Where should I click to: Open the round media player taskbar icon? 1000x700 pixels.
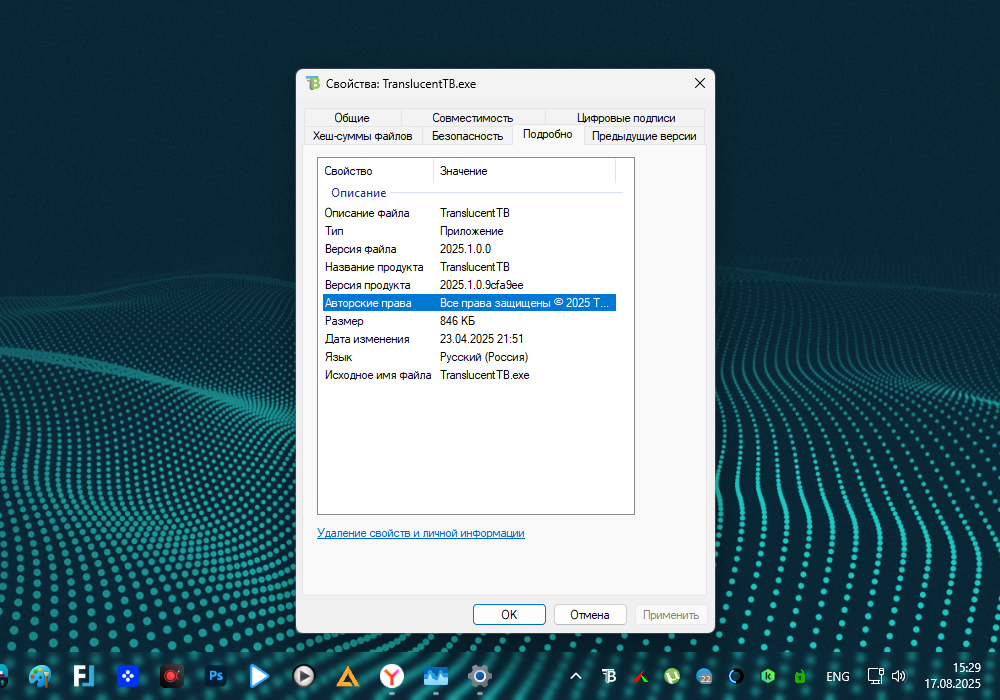[x=304, y=676]
